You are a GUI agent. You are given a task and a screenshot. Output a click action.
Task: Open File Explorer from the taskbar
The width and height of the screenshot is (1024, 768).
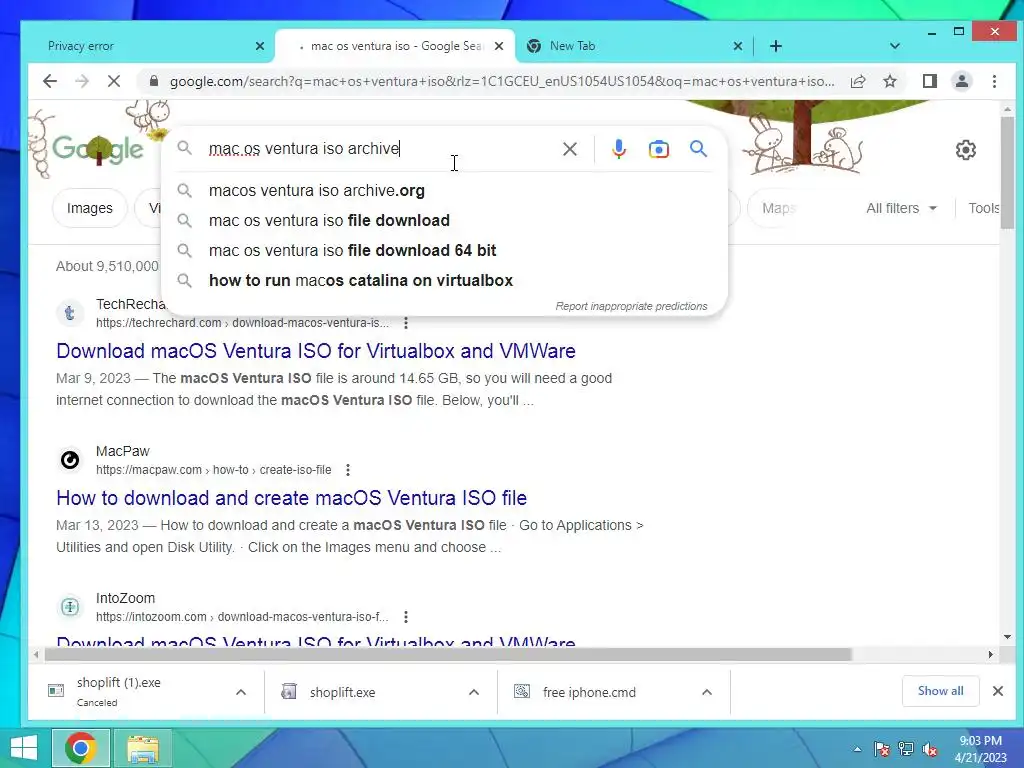coord(142,748)
